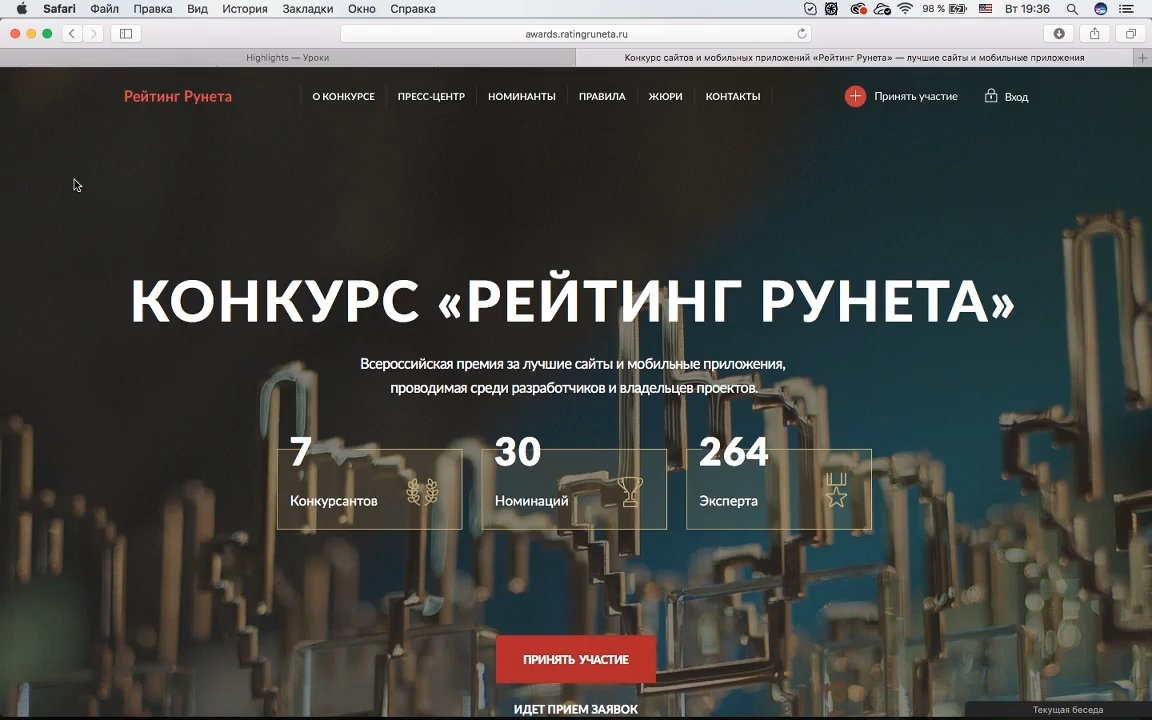Open ПРЕСС-ЦЕНТР nav link
Screen dimensions: 1152x720
click(x=431, y=96)
